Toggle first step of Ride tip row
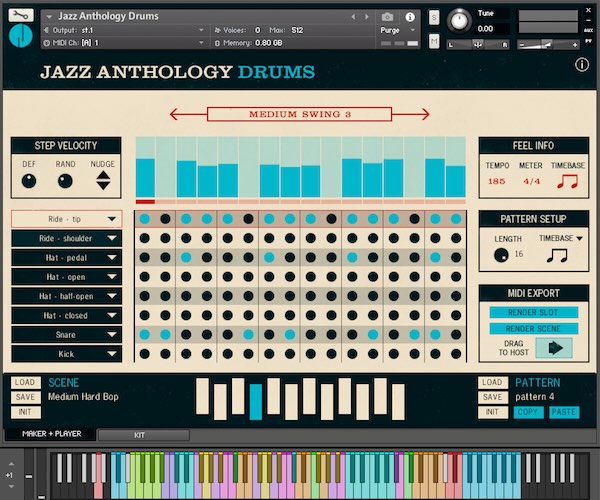The width and height of the screenshot is (600, 500). coord(145,219)
